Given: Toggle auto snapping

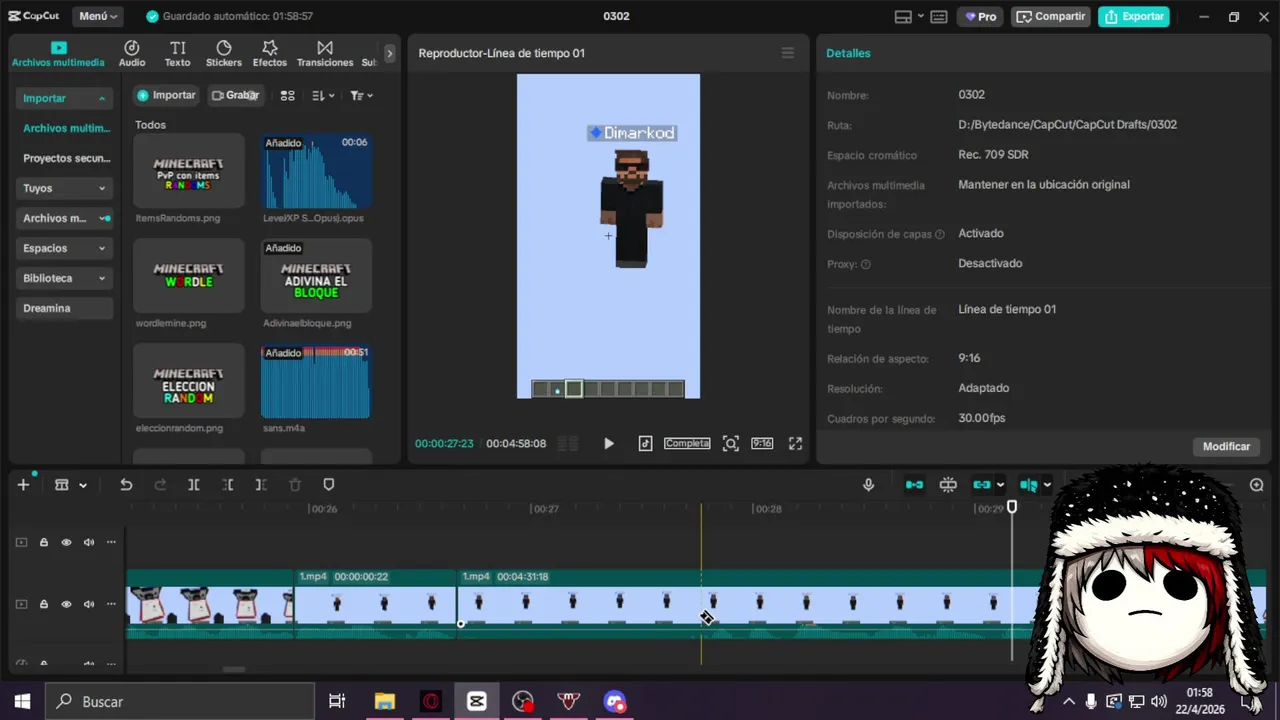Looking at the screenshot, I should pyautogui.click(x=948, y=485).
